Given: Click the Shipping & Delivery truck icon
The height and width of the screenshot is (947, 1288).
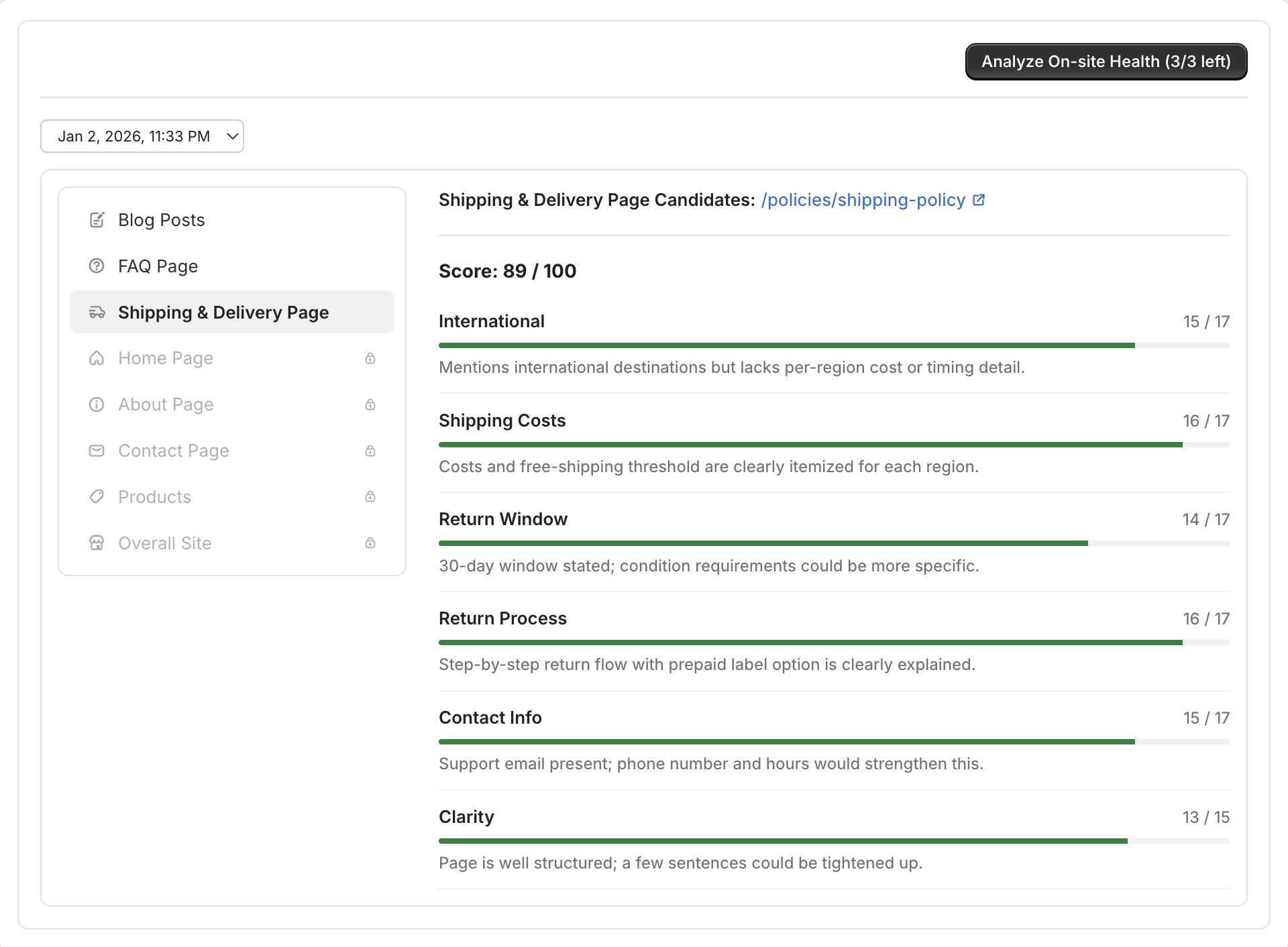Looking at the screenshot, I should (x=97, y=313).
